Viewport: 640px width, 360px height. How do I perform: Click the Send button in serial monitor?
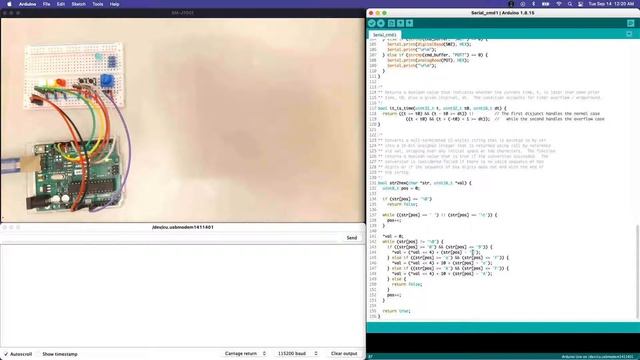coord(352,238)
